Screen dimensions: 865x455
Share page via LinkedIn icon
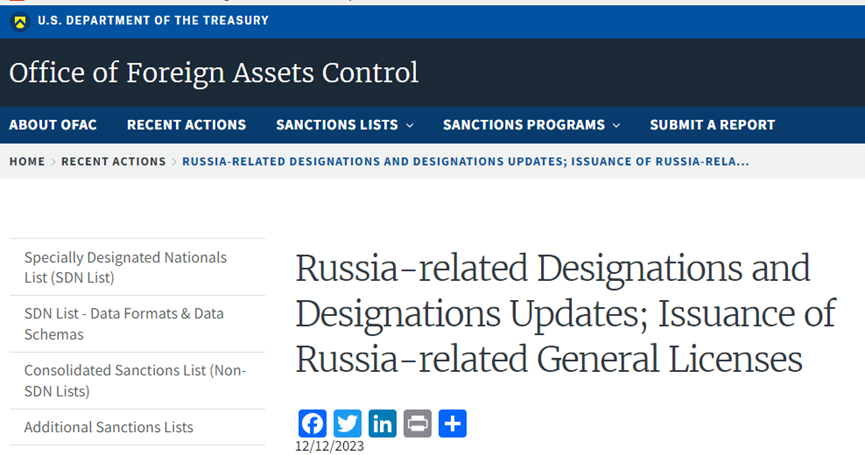tap(382, 424)
